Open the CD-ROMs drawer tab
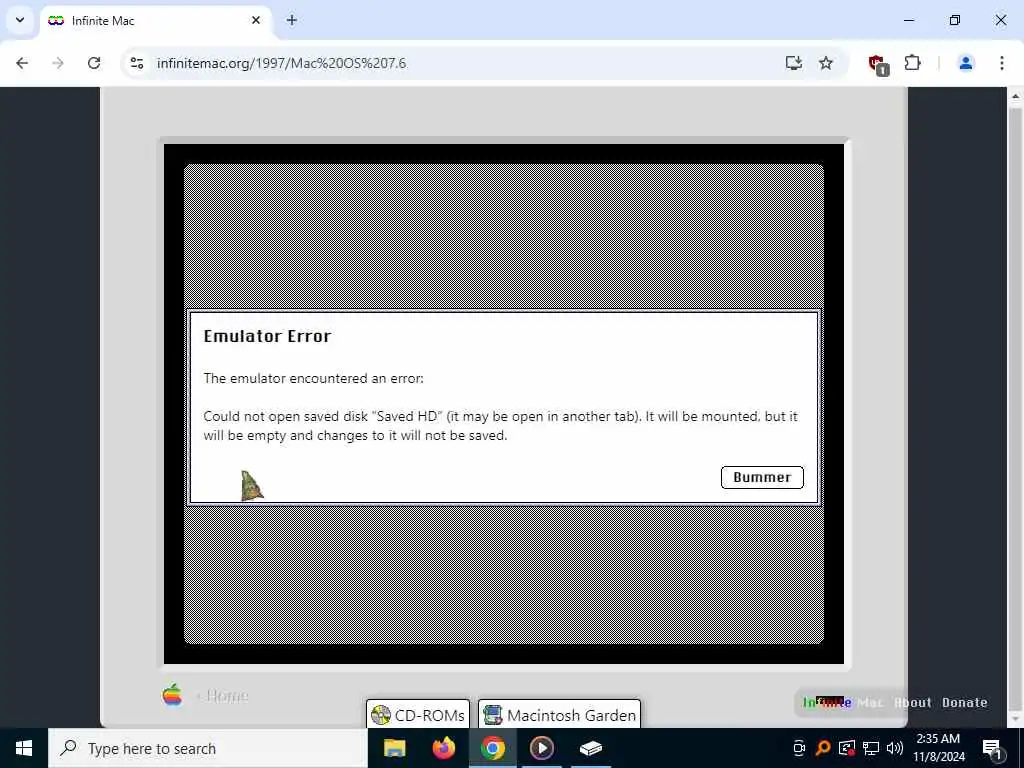The image size is (1024, 768). point(418,715)
